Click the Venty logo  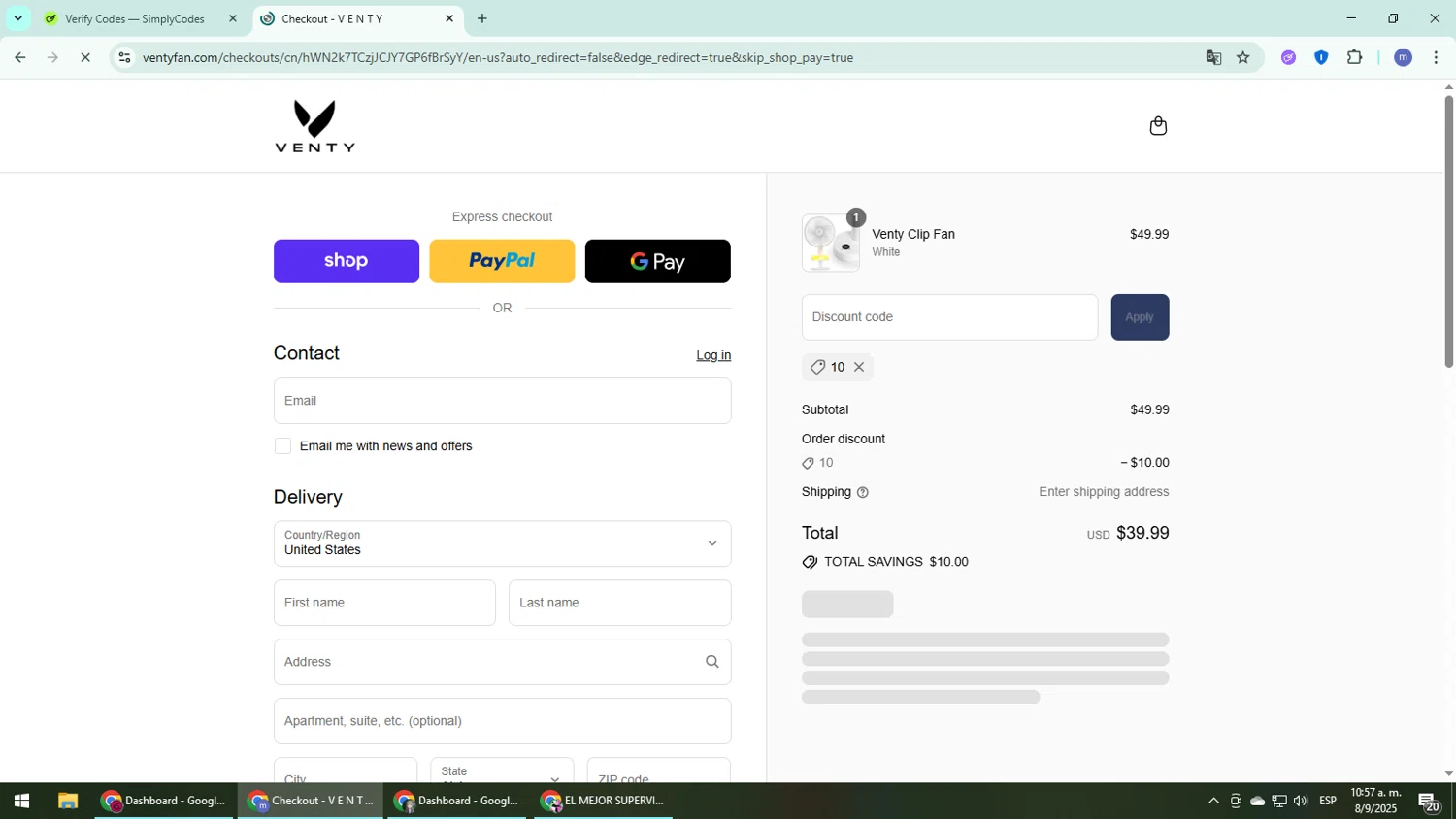tap(314, 126)
